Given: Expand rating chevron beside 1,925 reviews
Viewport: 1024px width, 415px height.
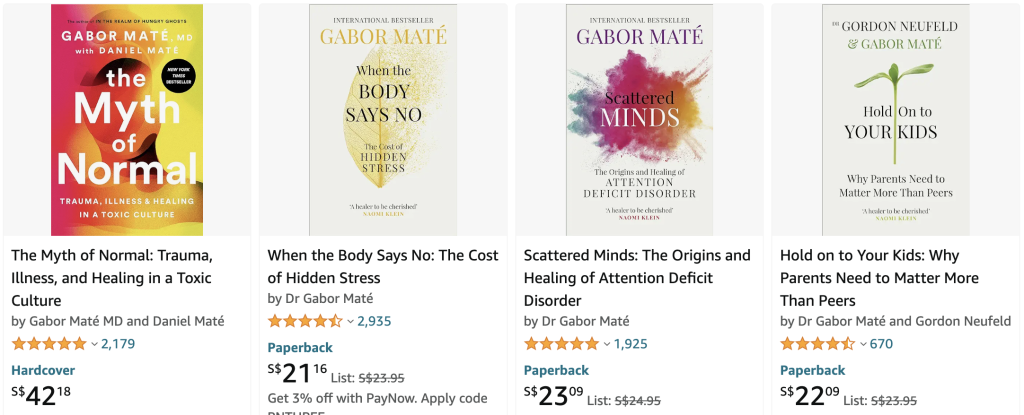Looking at the screenshot, I should [606, 344].
